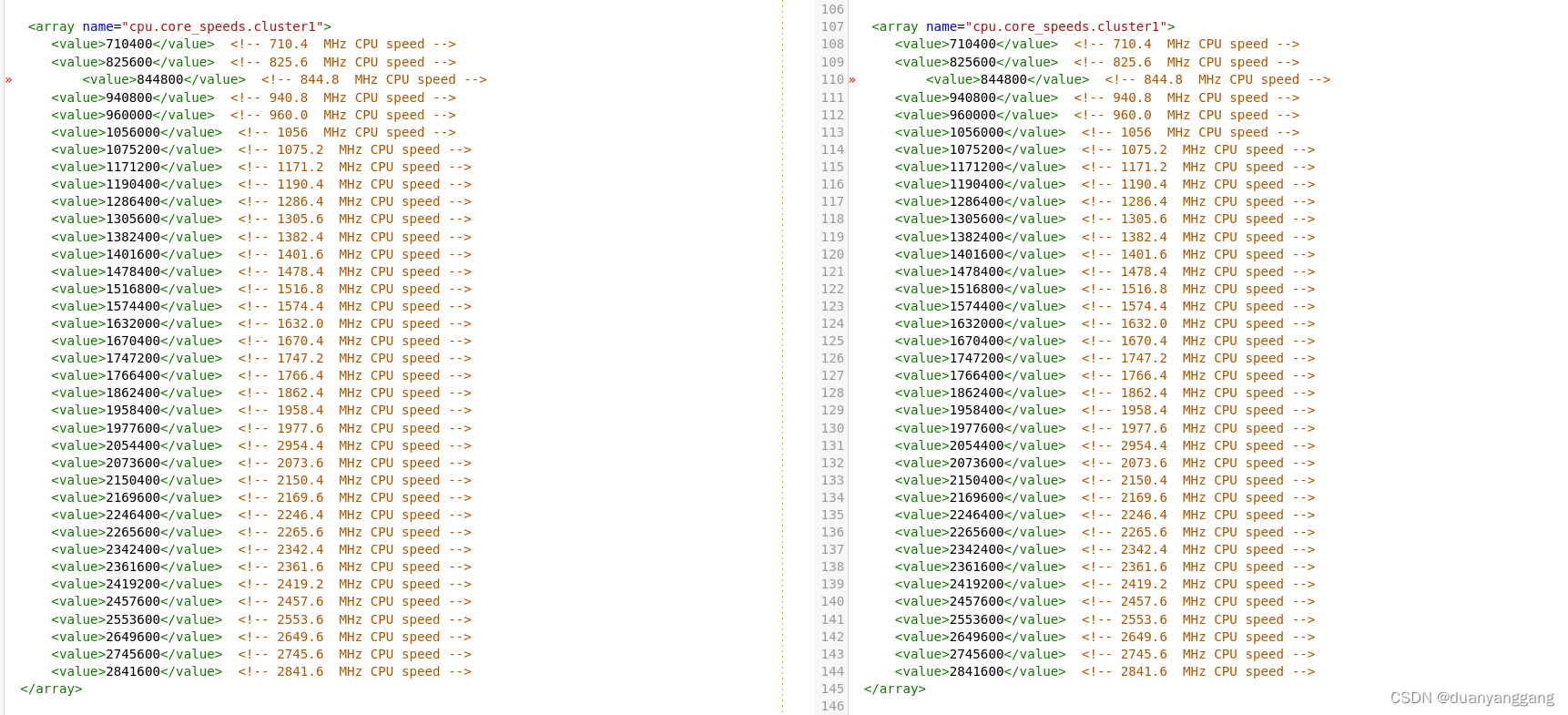
Task: Click the closing array tag on line 145
Action: 895,689
